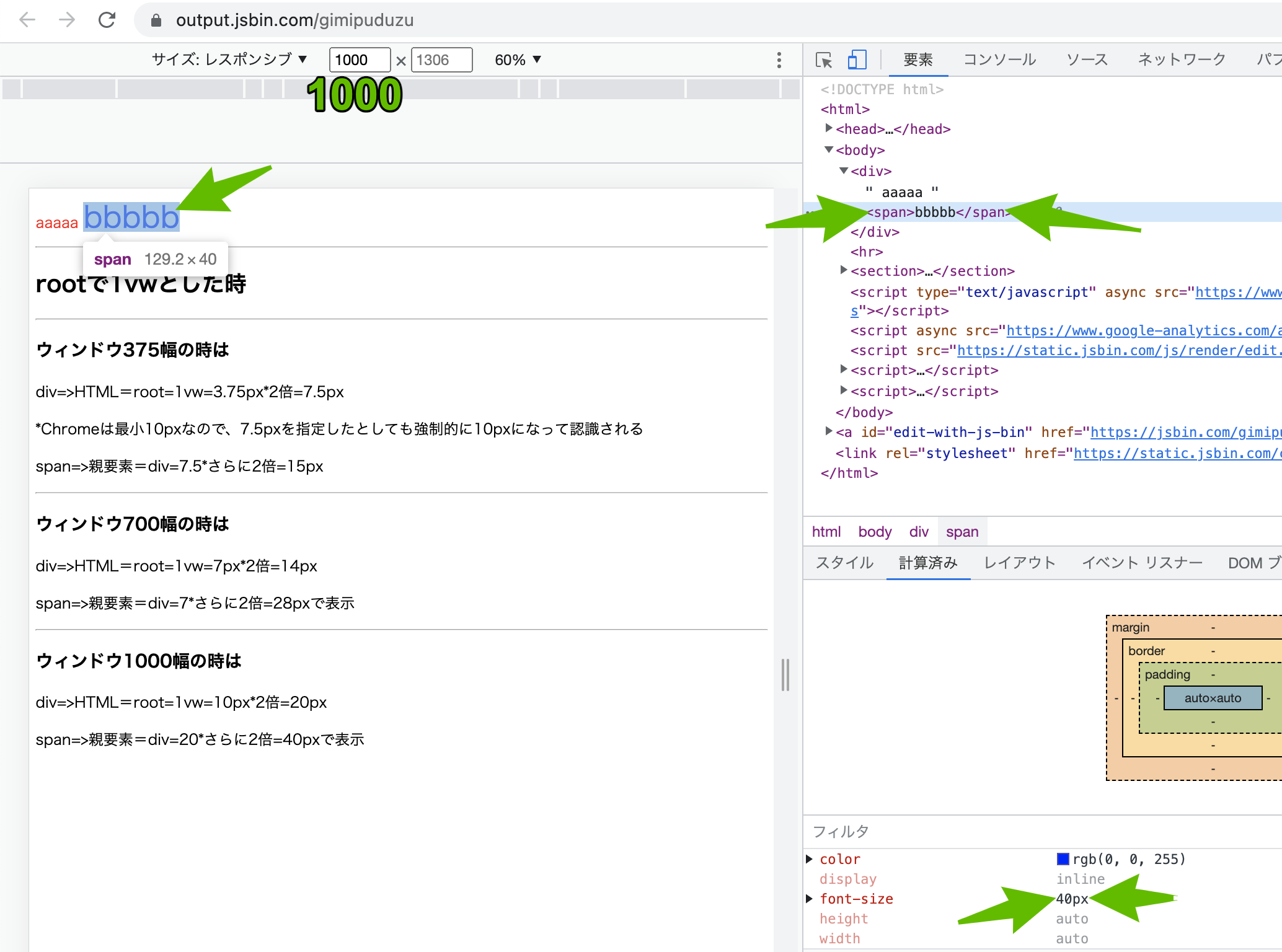Activate the inspect element picker icon
Screen dimensions: 1282x952
pyautogui.click(x=823, y=60)
